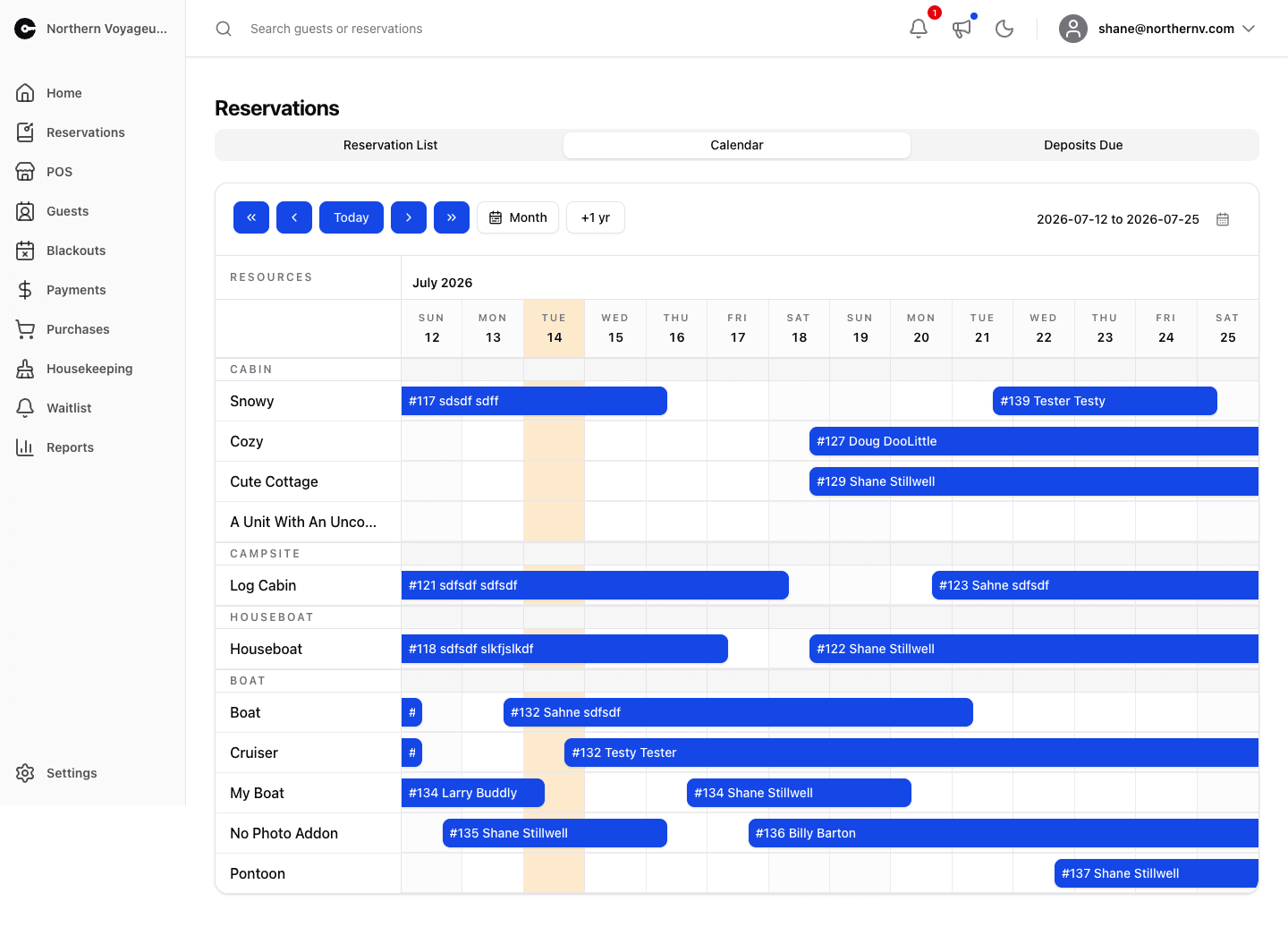This screenshot has height=944, width=1288.
Task: Open the notifications bell icon
Action: point(919,29)
